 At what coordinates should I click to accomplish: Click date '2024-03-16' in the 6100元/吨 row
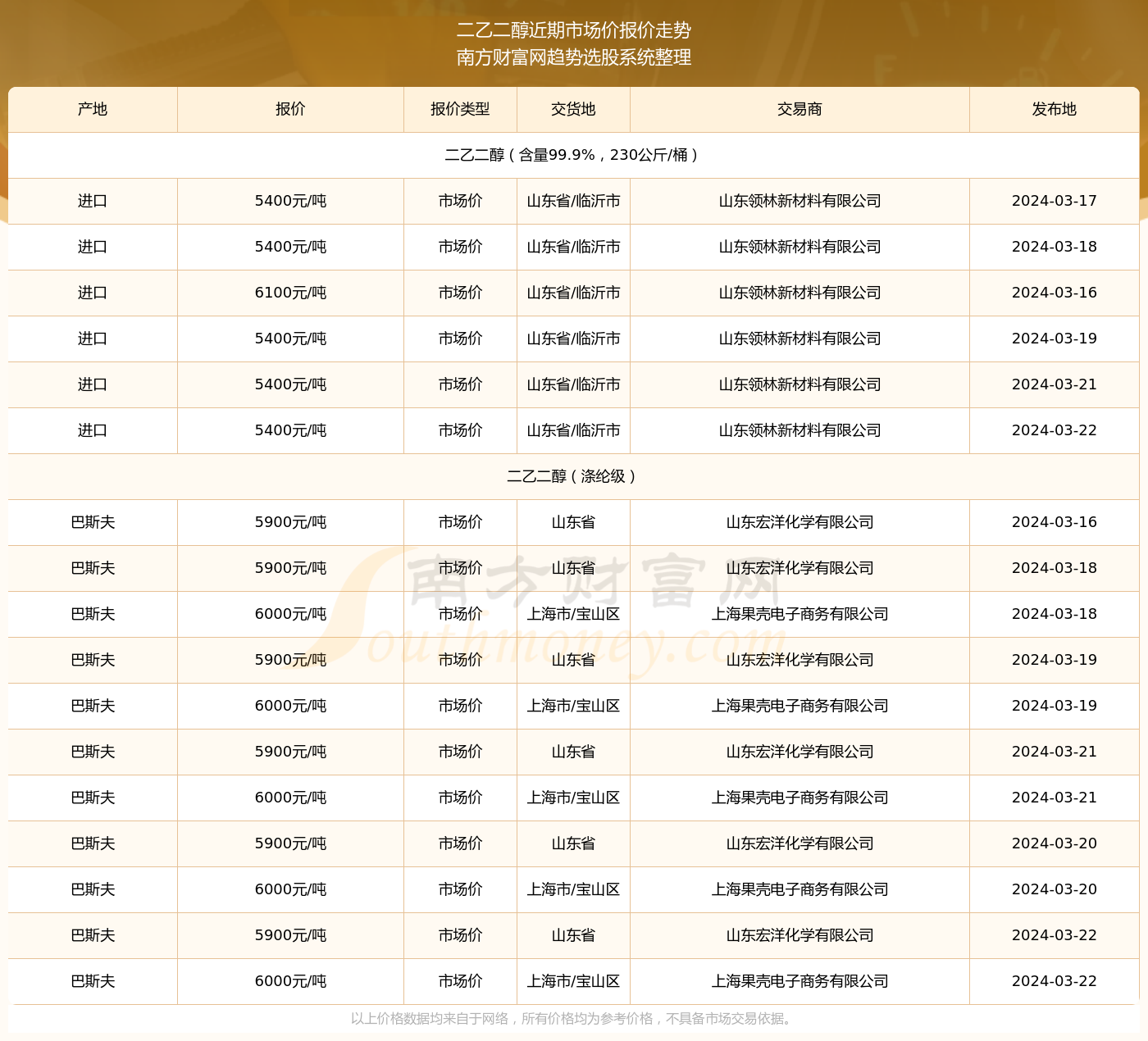(1055, 293)
